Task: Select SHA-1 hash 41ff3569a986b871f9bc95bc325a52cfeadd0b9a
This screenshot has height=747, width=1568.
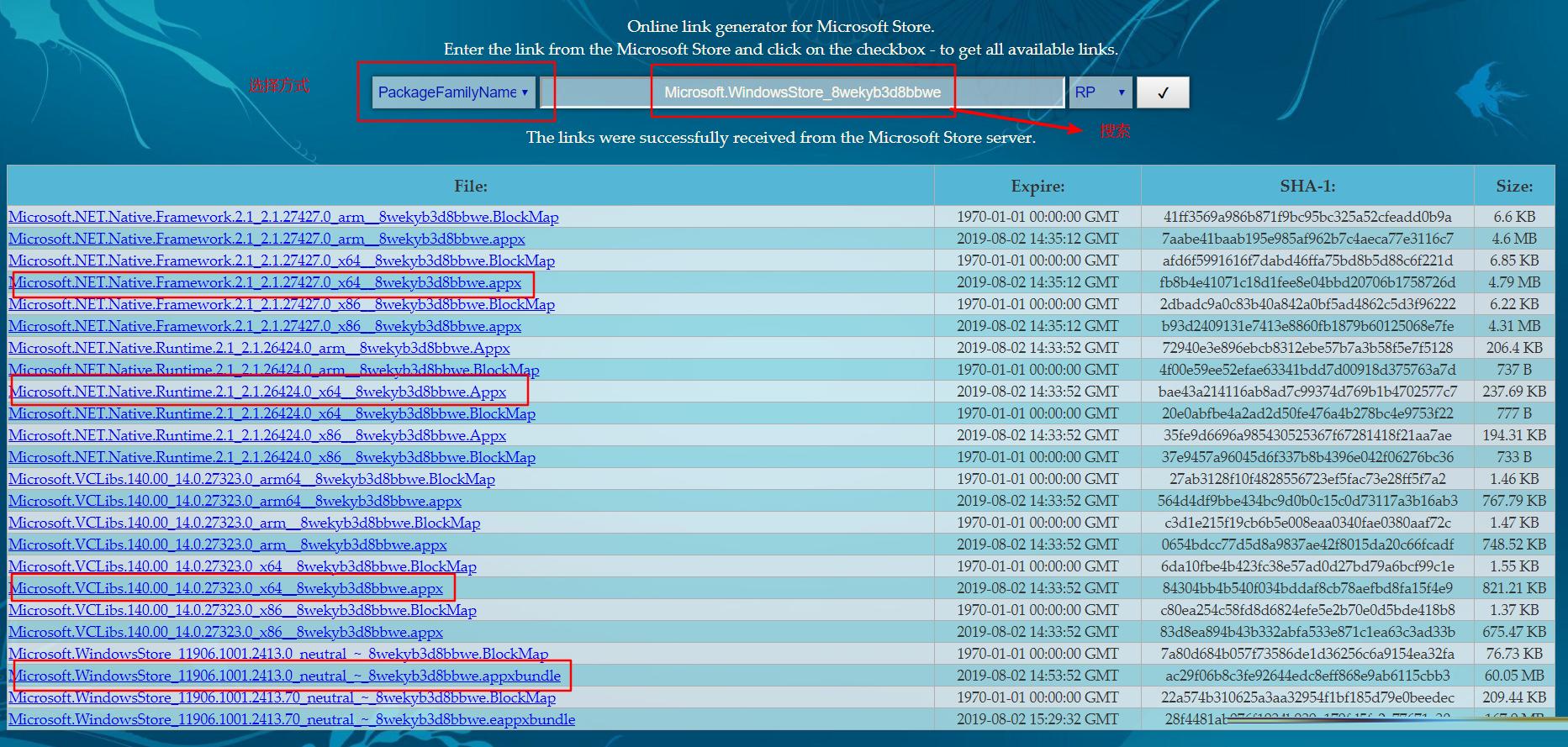Action: [x=1307, y=217]
